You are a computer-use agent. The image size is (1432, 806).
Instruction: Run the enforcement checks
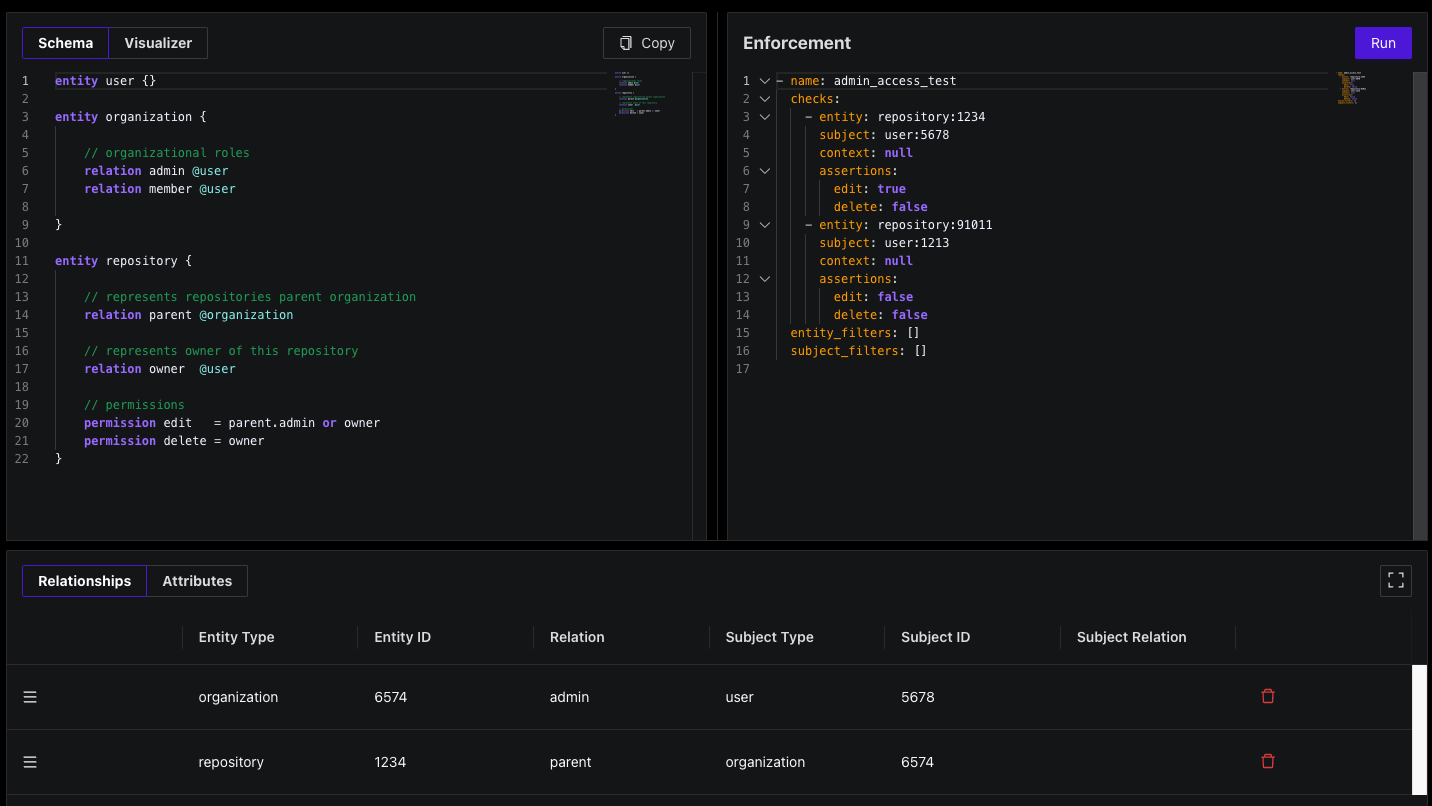pos(1383,43)
